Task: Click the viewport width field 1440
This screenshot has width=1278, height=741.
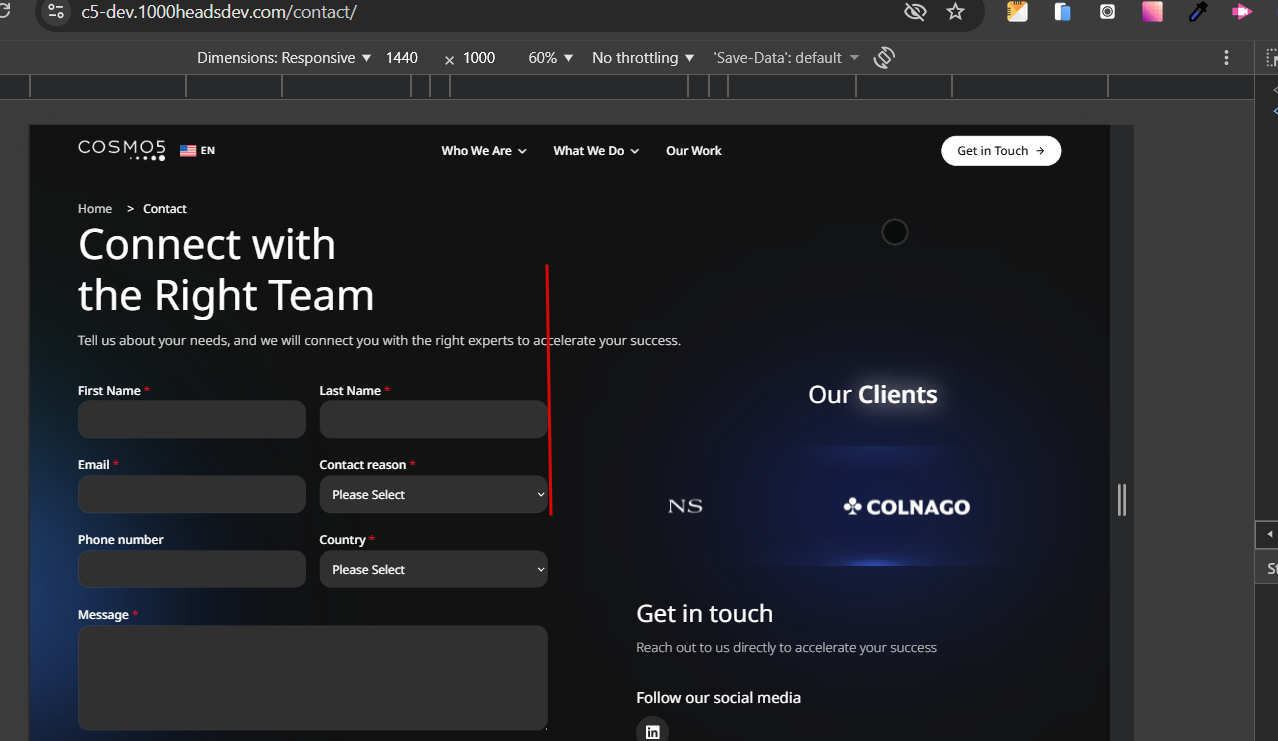Action: (403, 58)
